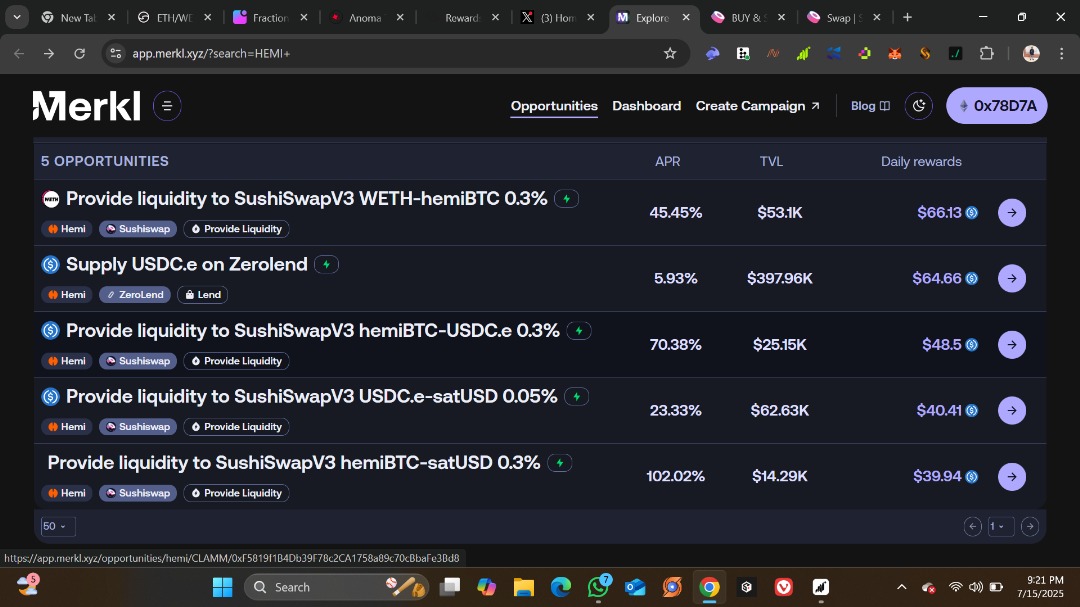Viewport: 1080px width, 607px height.
Task: Open items per page dropdown showing 50
Action: [x=58, y=526]
